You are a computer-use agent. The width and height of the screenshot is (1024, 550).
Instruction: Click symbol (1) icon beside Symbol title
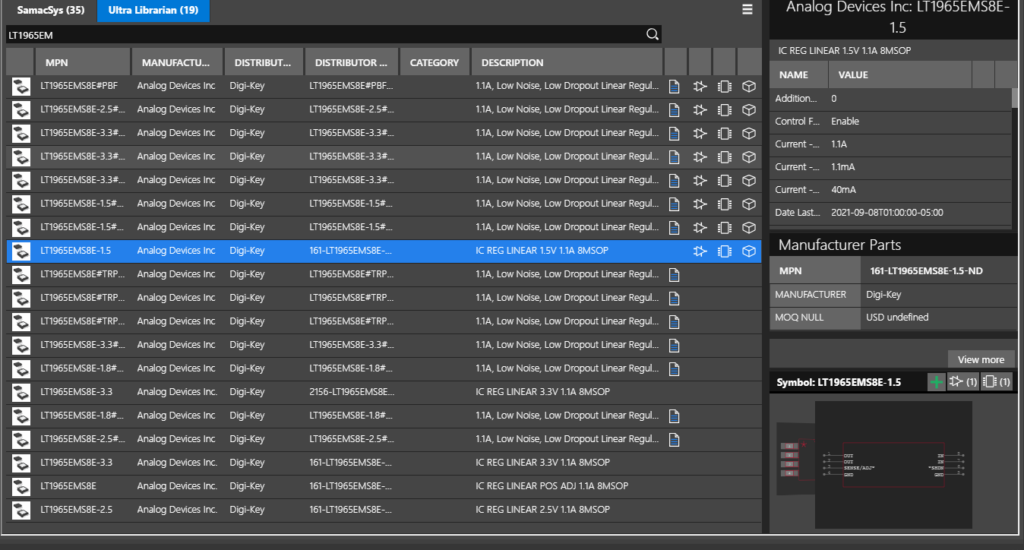click(963, 382)
